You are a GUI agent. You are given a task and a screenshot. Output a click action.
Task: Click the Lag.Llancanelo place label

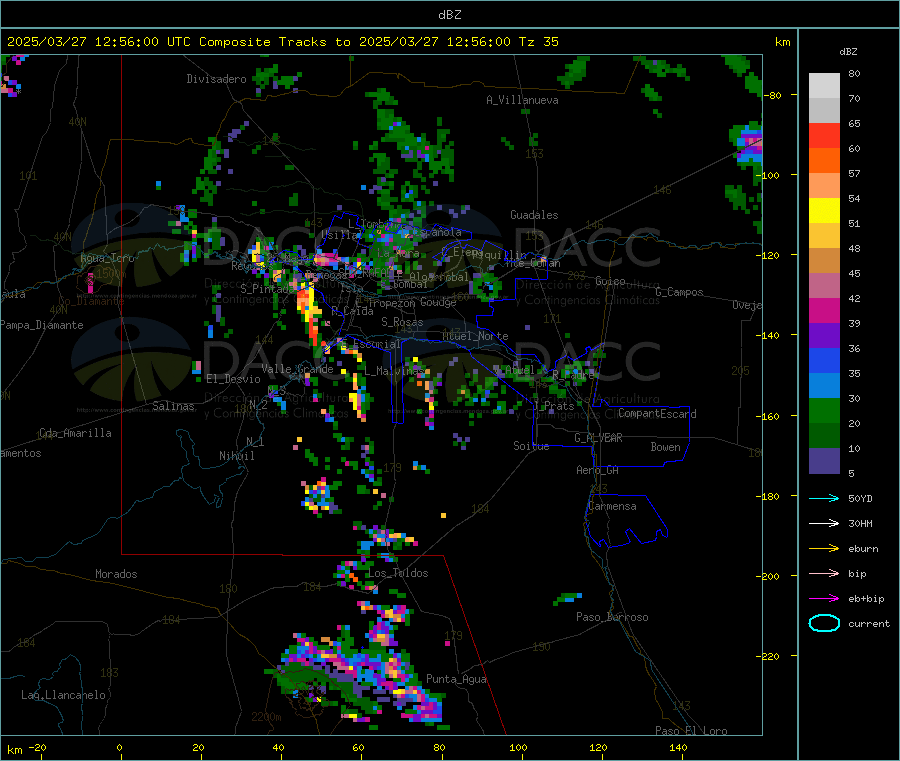coord(63,695)
